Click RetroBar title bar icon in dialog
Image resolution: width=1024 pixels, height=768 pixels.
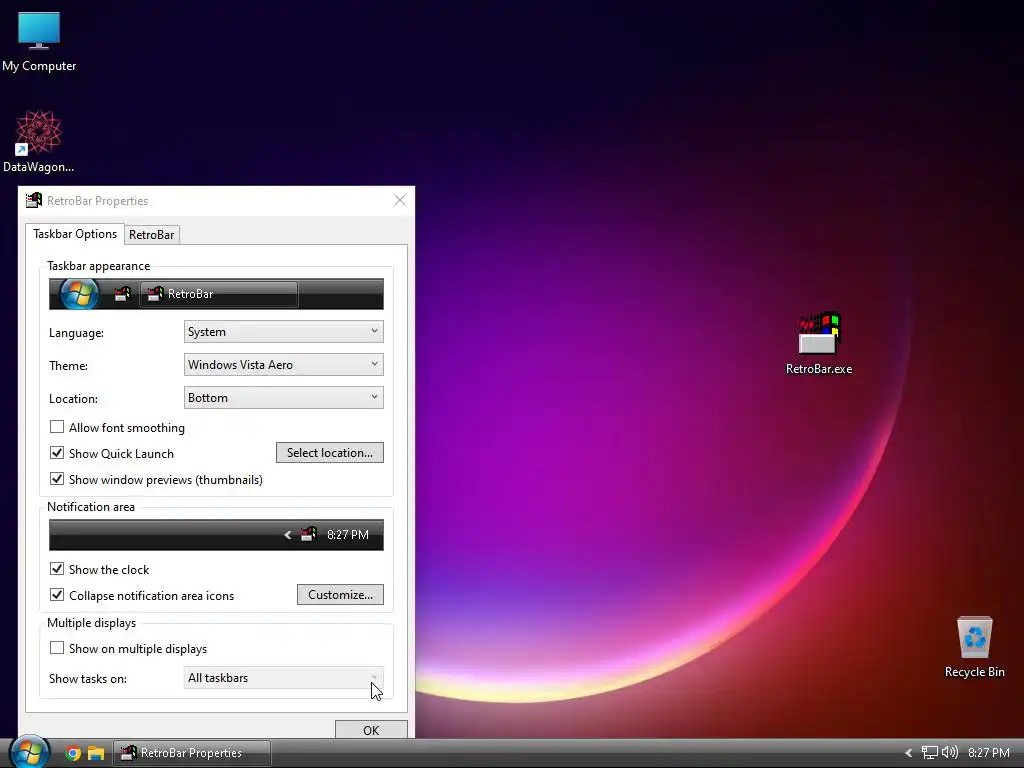(x=33, y=200)
